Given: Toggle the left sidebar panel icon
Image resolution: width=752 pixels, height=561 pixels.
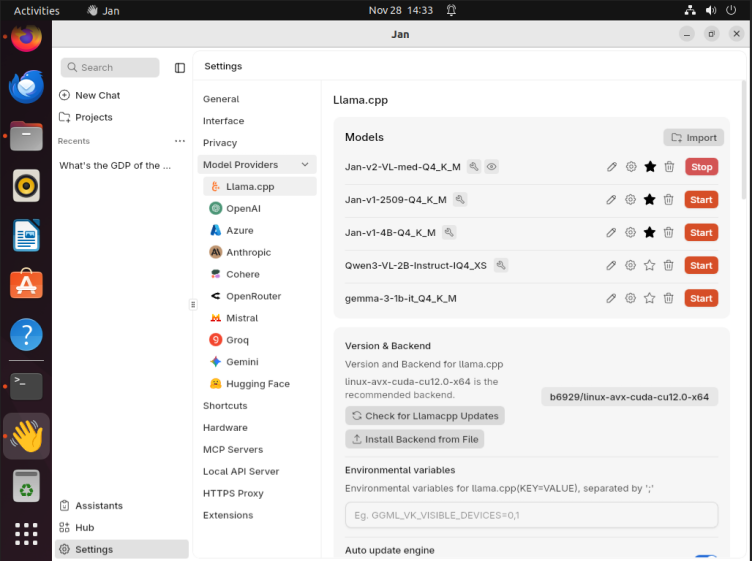Looking at the screenshot, I should [180, 68].
